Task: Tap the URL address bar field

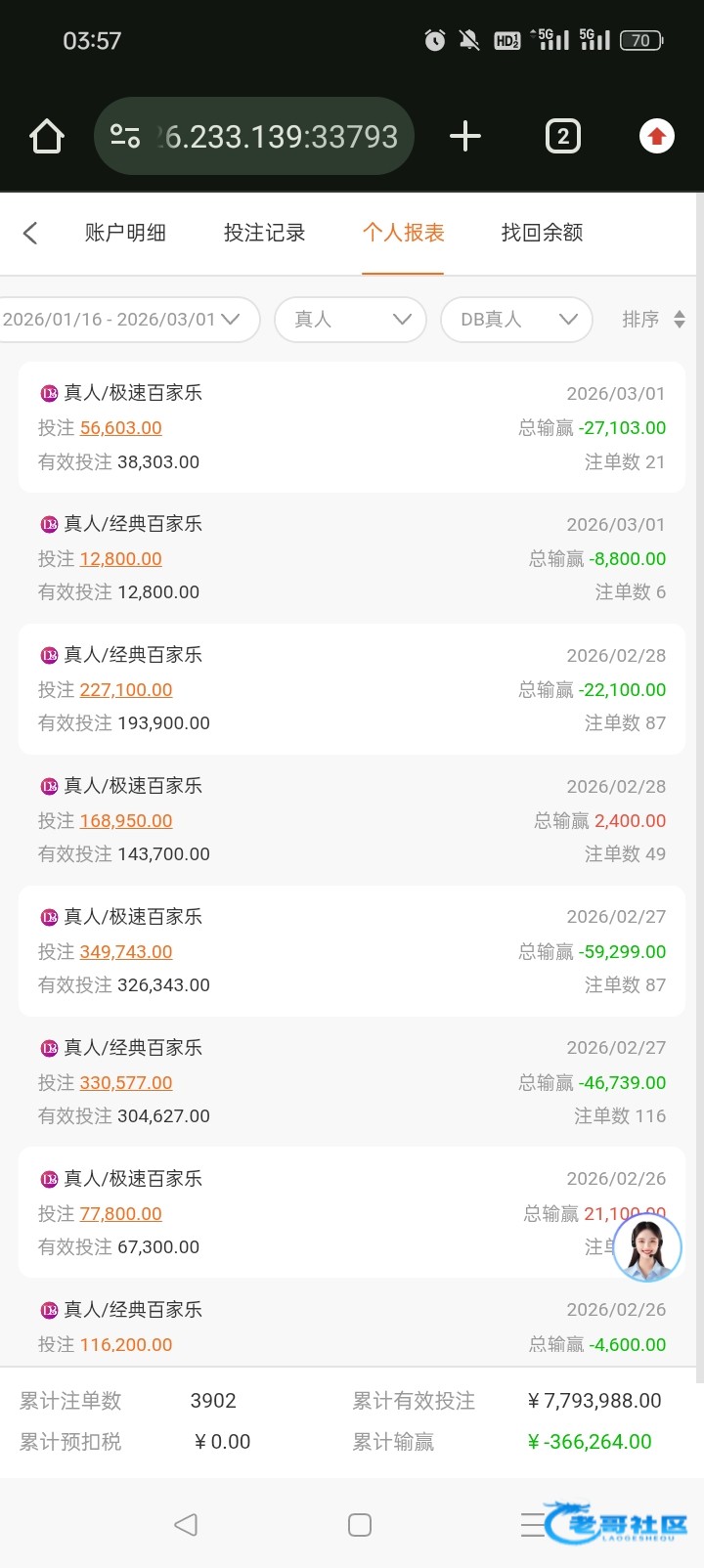Action: (x=277, y=137)
